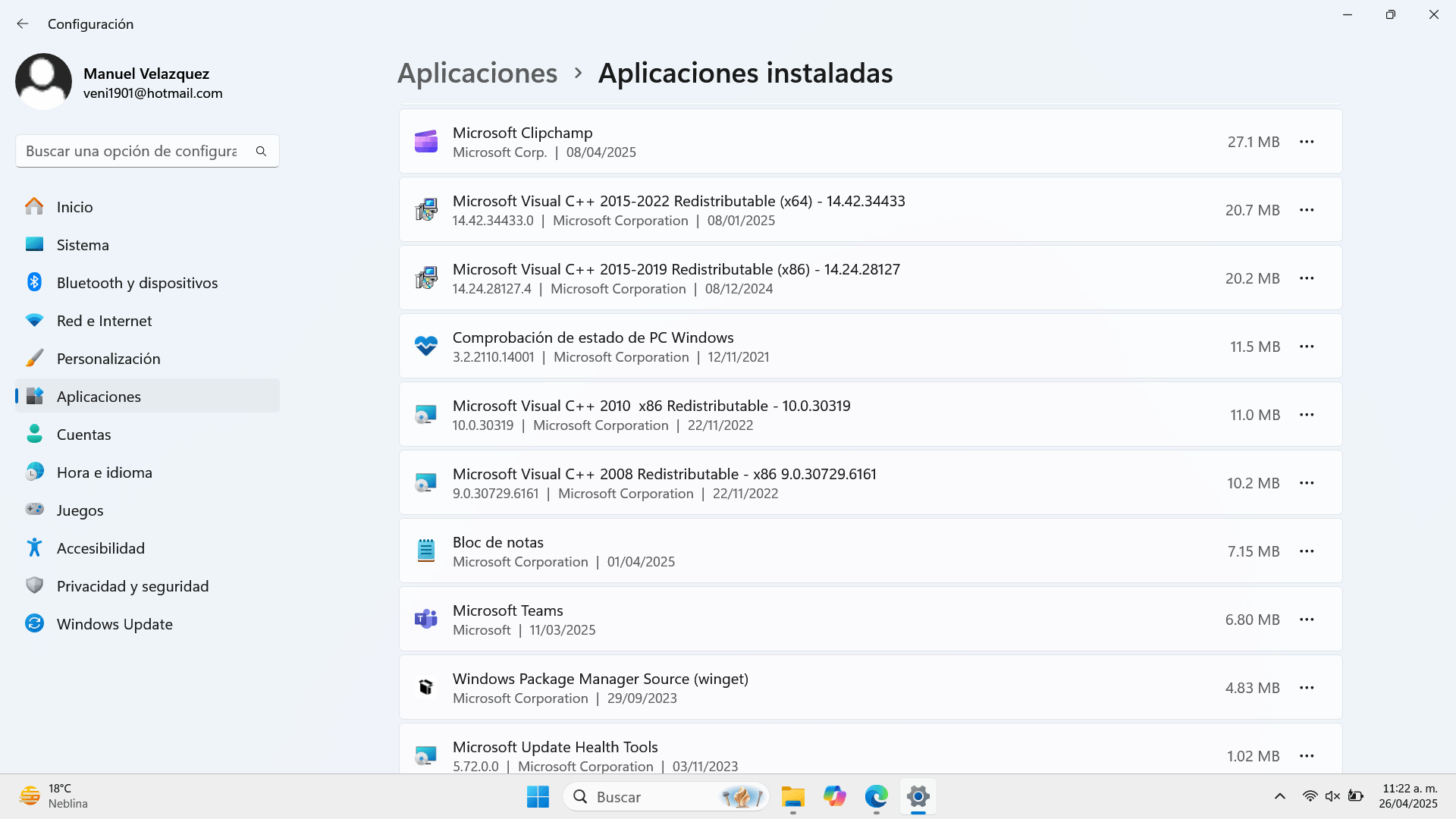
Task: Go to Privacidad y seguridad settings
Action: [x=132, y=586]
